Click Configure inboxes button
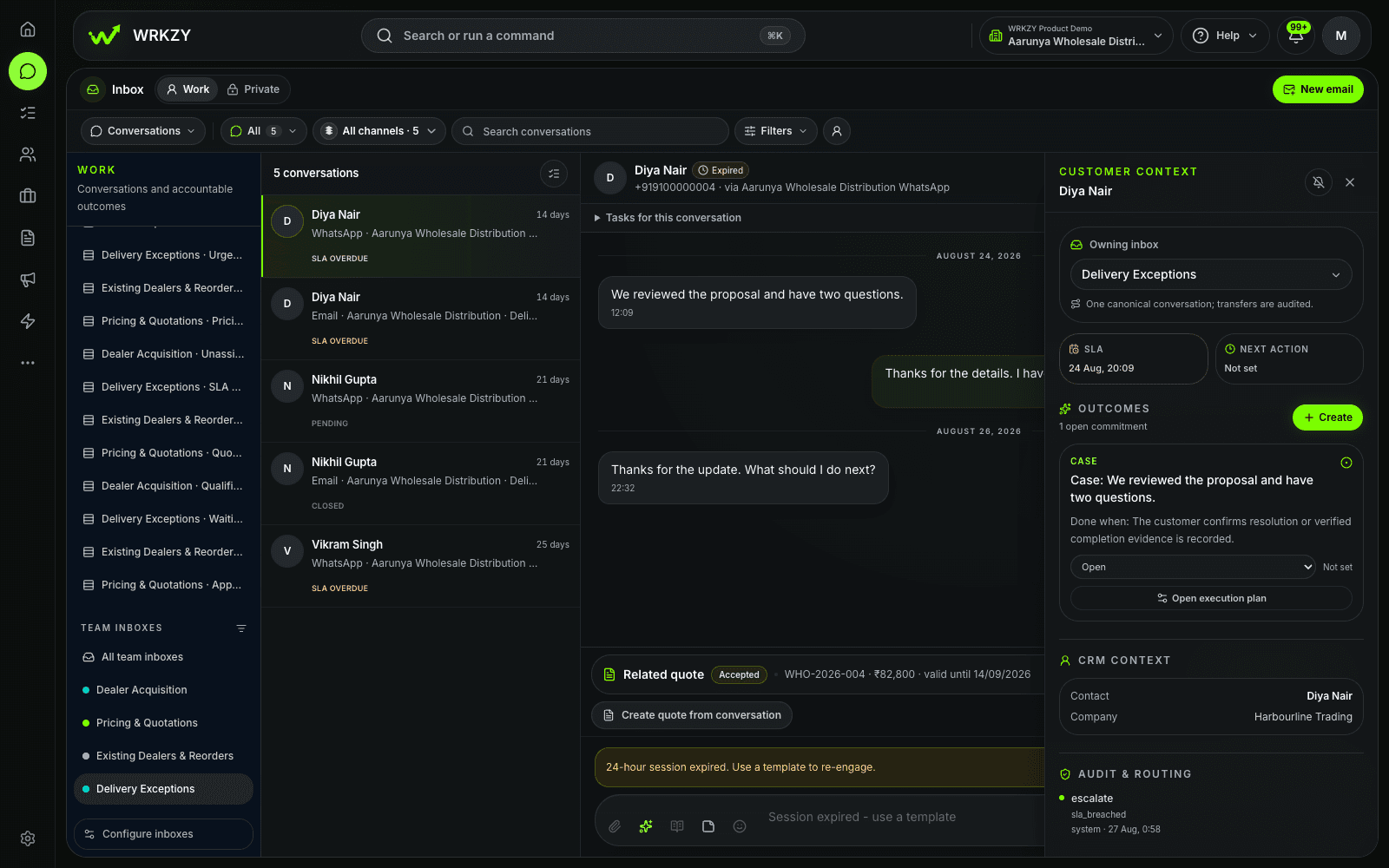This screenshot has height=868, width=1389. (x=163, y=834)
